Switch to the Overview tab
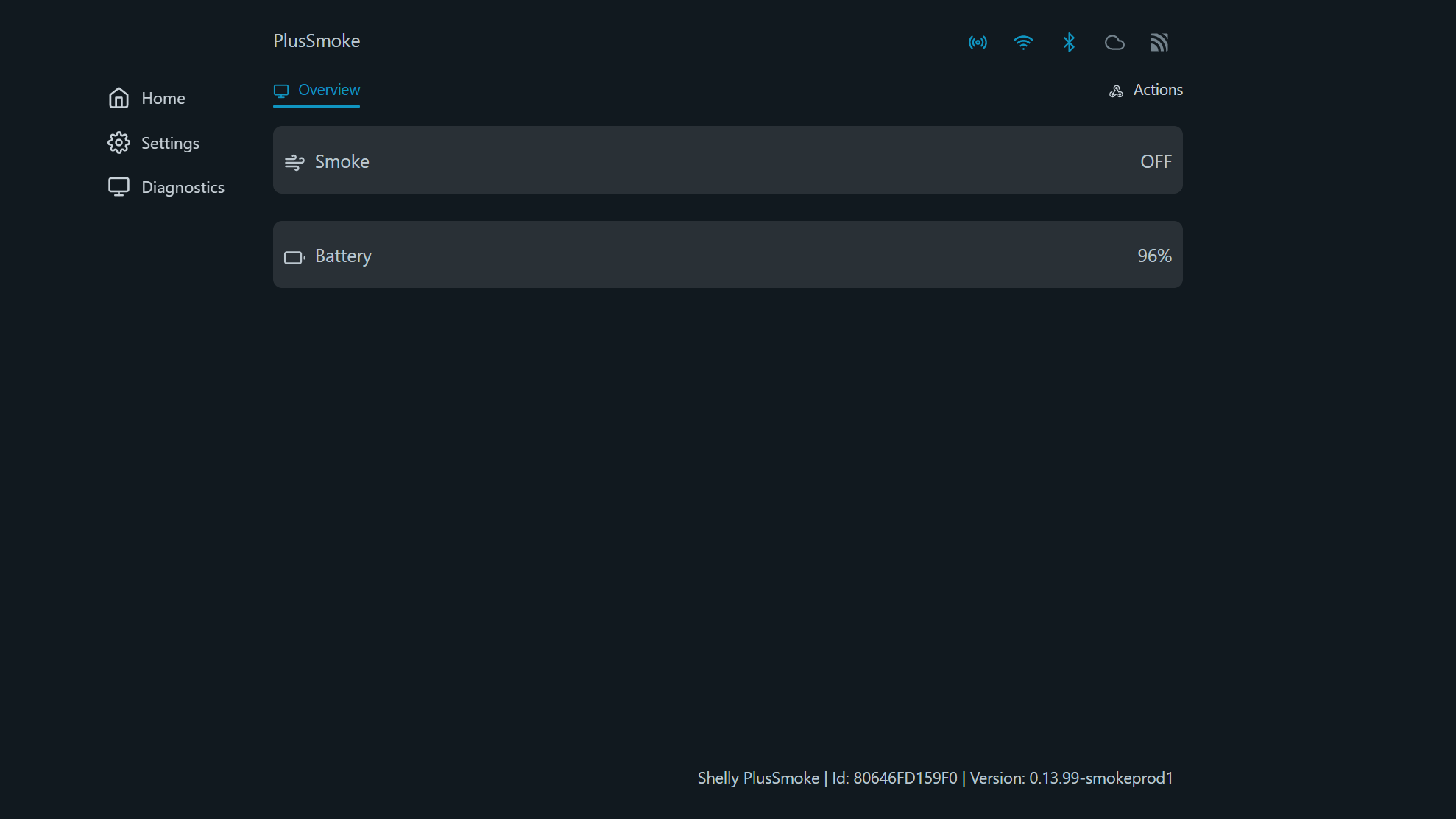 [x=317, y=90]
